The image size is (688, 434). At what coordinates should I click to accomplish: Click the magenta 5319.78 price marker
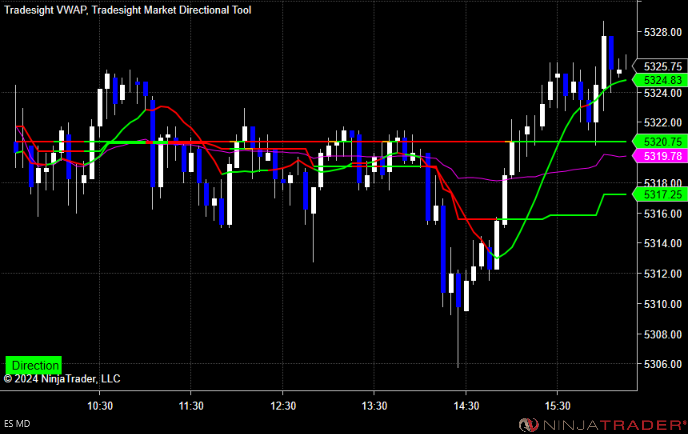coord(660,156)
